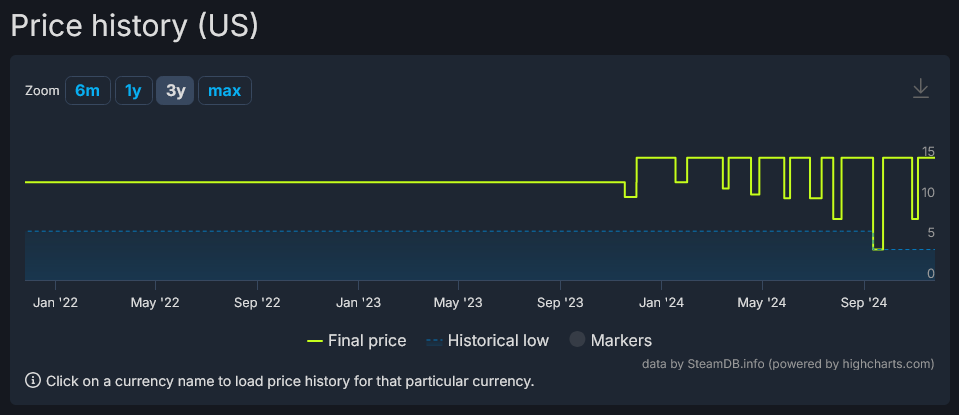959x415 pixels.
Task: Click the Jan '23 x-axis label
Action: (358, 301)
